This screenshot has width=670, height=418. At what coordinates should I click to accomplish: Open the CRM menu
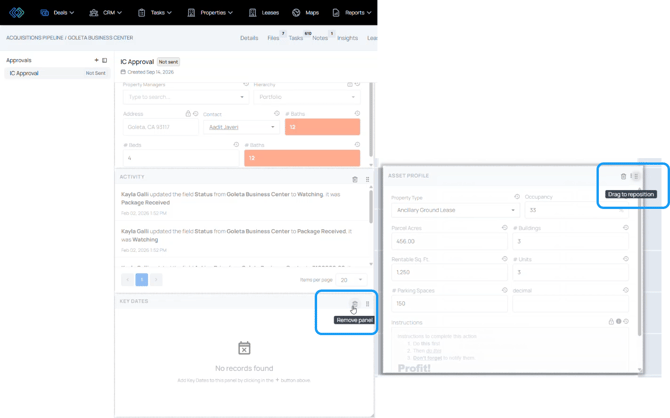click(x=106, y=12)
